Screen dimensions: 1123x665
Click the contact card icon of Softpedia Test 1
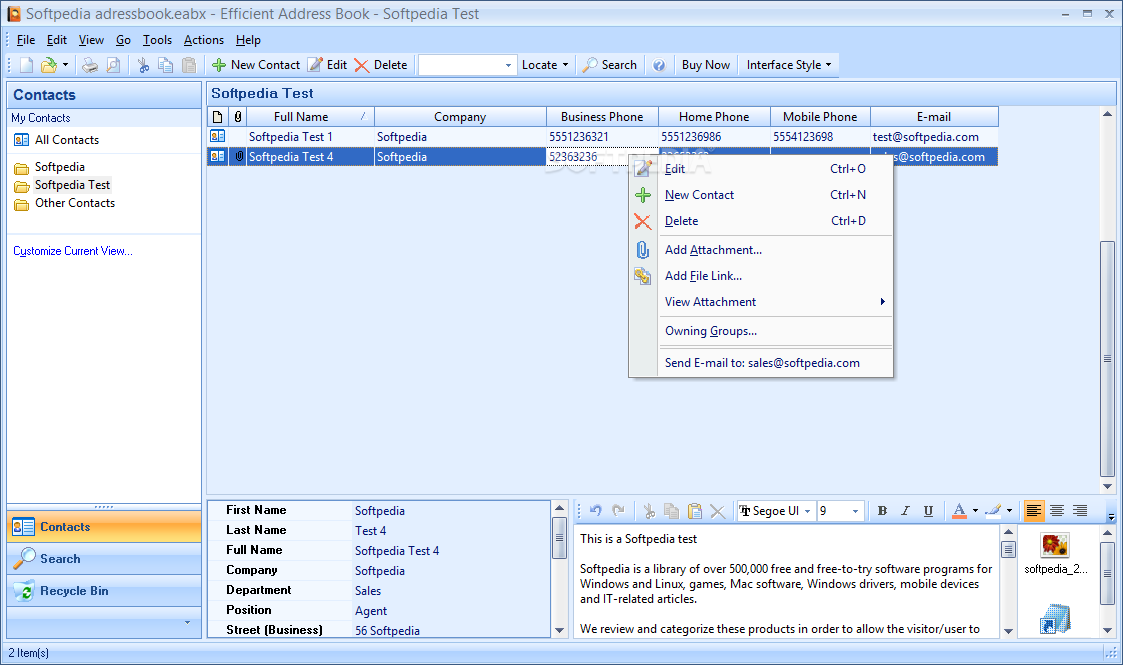click(217, 136)
